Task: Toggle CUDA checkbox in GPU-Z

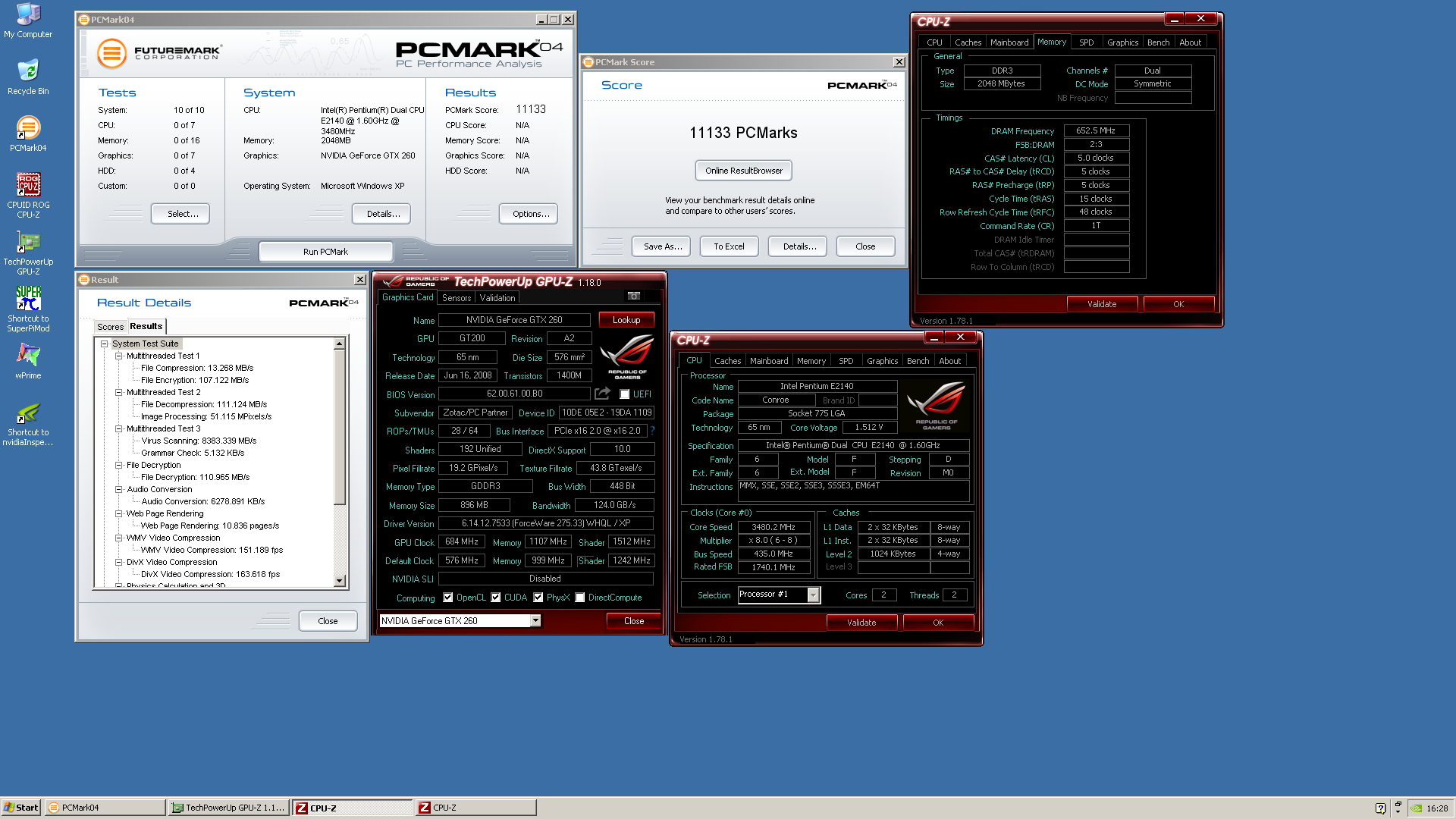Action: tap(496, 598)
